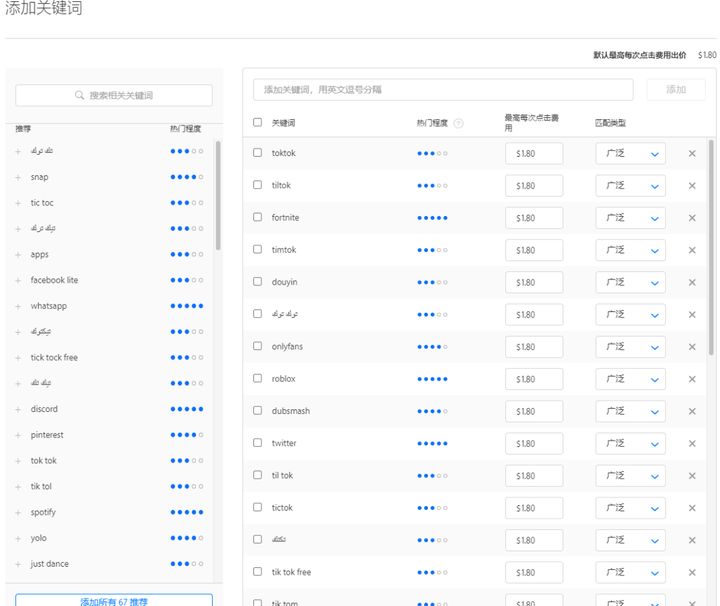Open match type dropdown for fortnite
Viewport: 720px width, 606px height.
(630, 218)
